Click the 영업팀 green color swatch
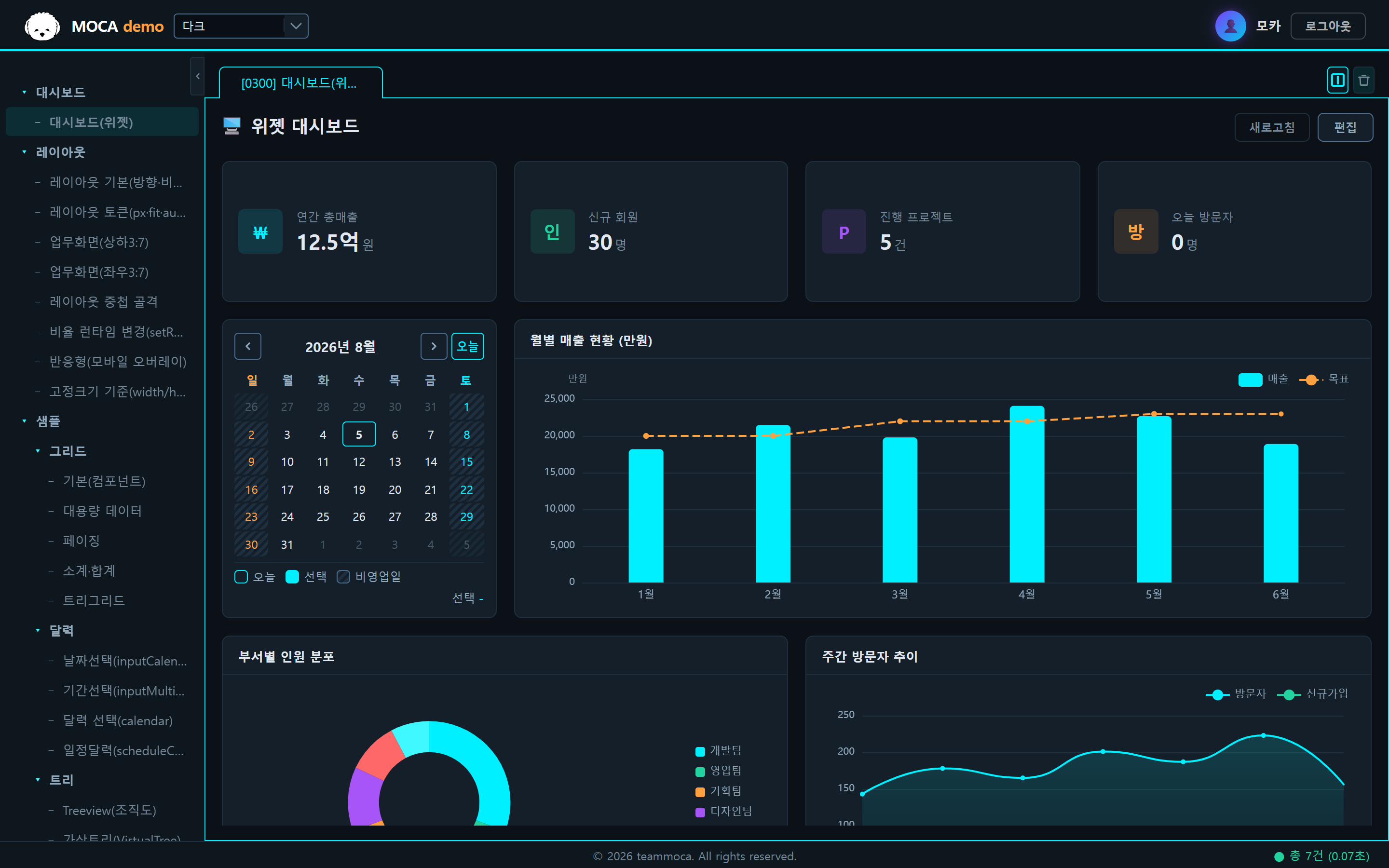The height and width of the screenshot is (868, 1389). (700, 772)
